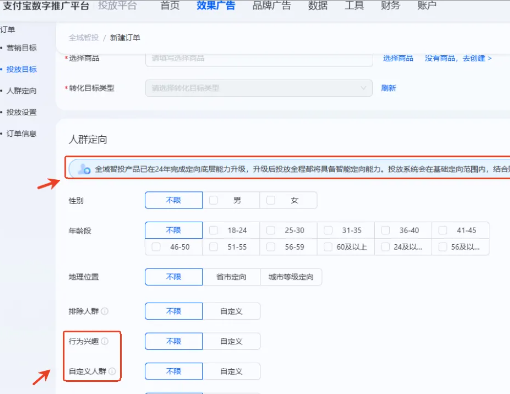Select 不限 for 排除人群
510x394 pixels.
[174, 311]
